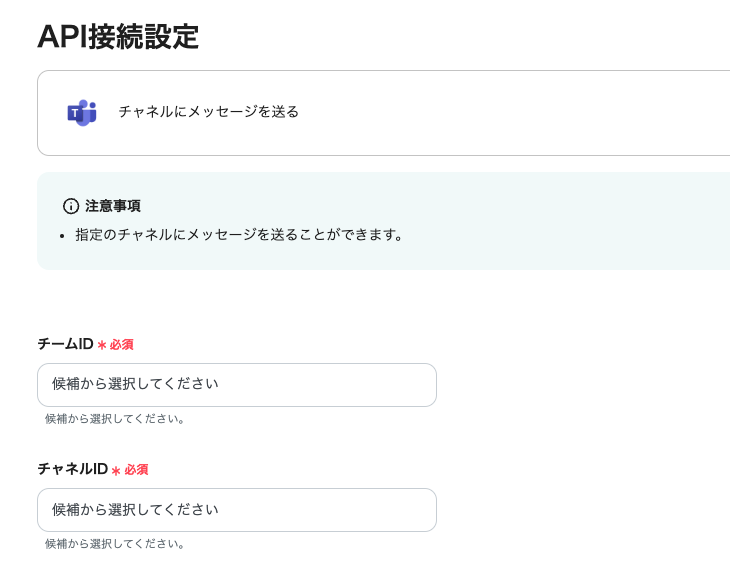This screenshot has height=571, width=730.
Task: Click the Microsoft Teams logo icon
Action: point(82,112)
